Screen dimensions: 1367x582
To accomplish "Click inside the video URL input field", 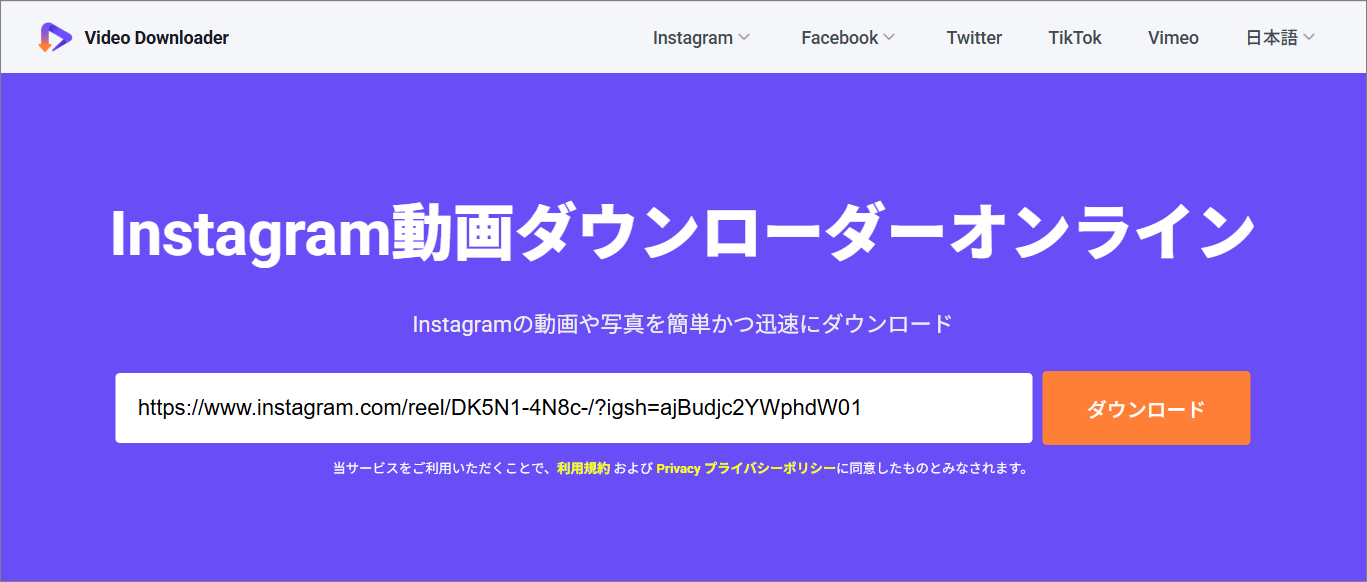I will [x=575, y=407].
